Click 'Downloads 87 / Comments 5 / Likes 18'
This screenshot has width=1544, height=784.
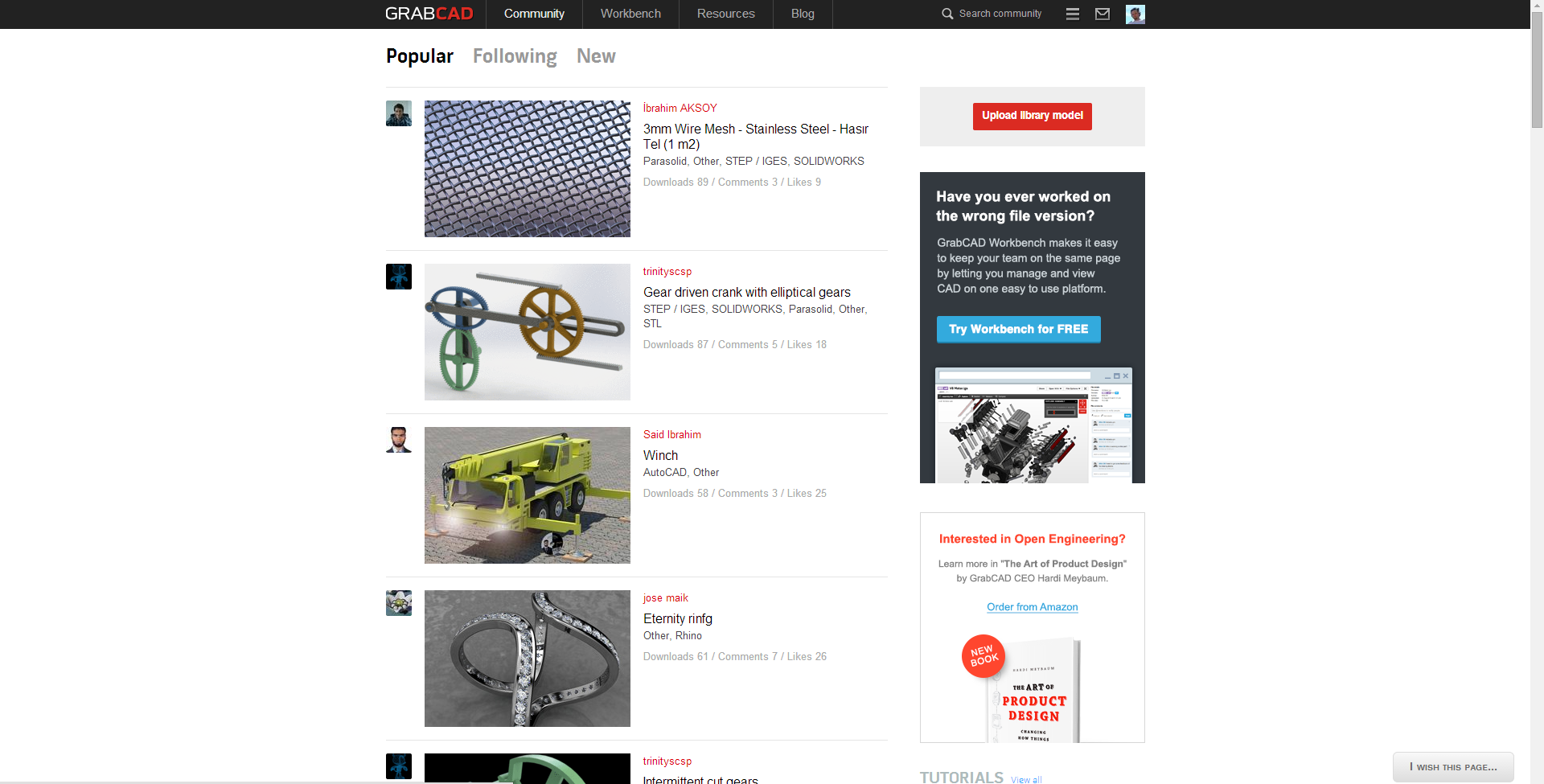[x=735, y=345]
